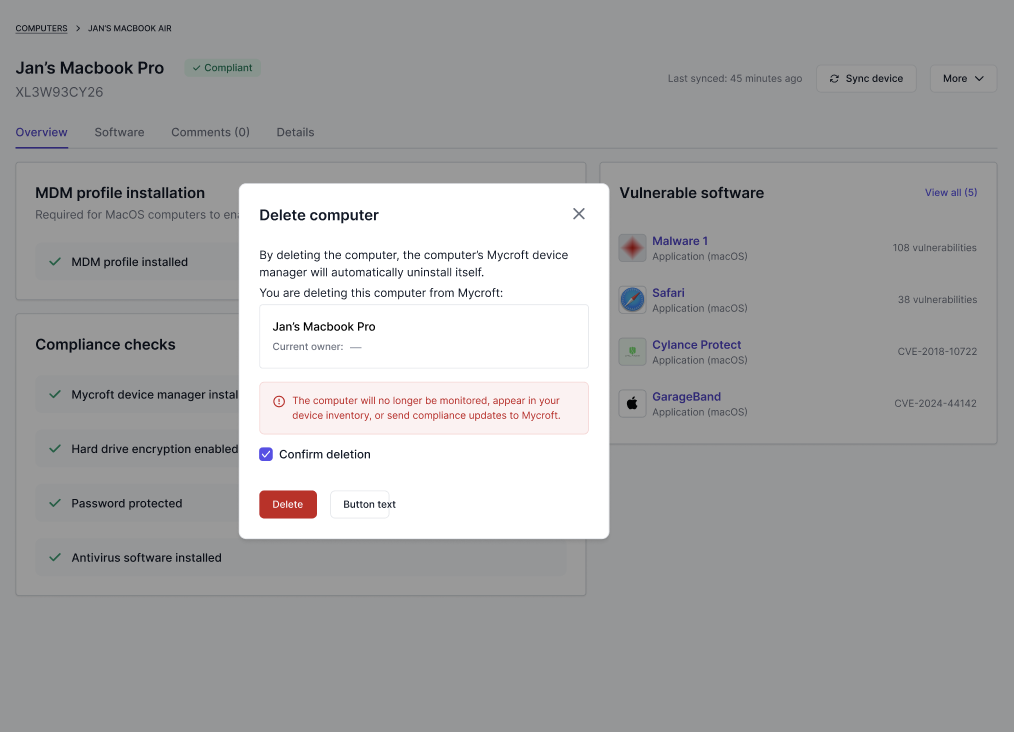Click the 'MDM profile installed' row text
Viewport: 1014px width, 732px height.
tap(129, 262)
